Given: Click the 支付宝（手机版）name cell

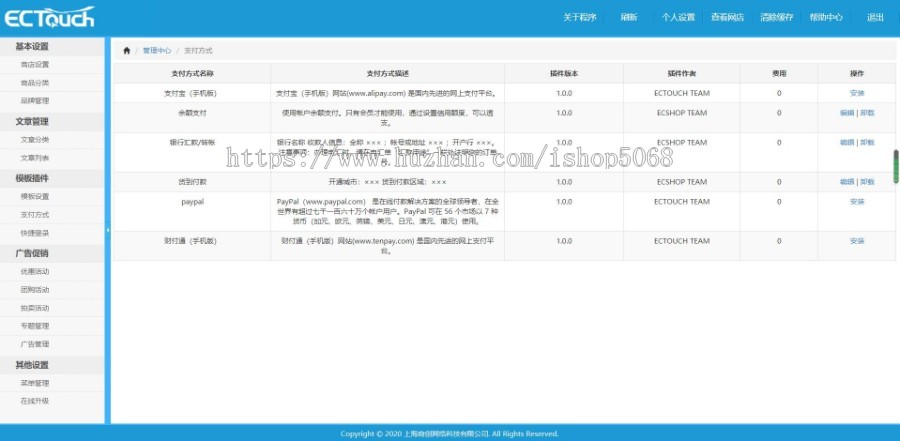Looking at the screenshot, I should click(x=192, y=93).
